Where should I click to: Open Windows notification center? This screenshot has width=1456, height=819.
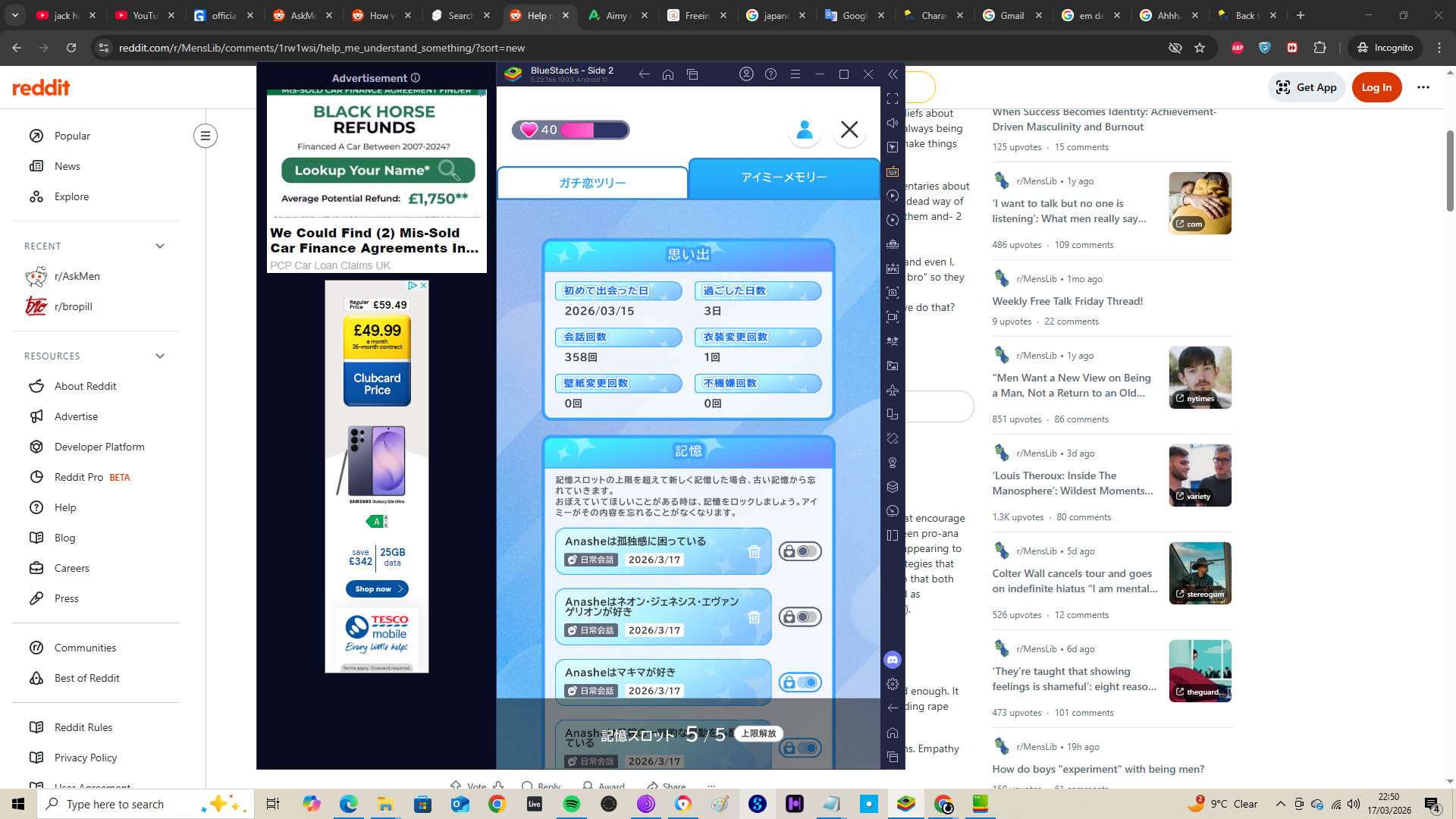pyautogui.click(x=1432, y=804)
